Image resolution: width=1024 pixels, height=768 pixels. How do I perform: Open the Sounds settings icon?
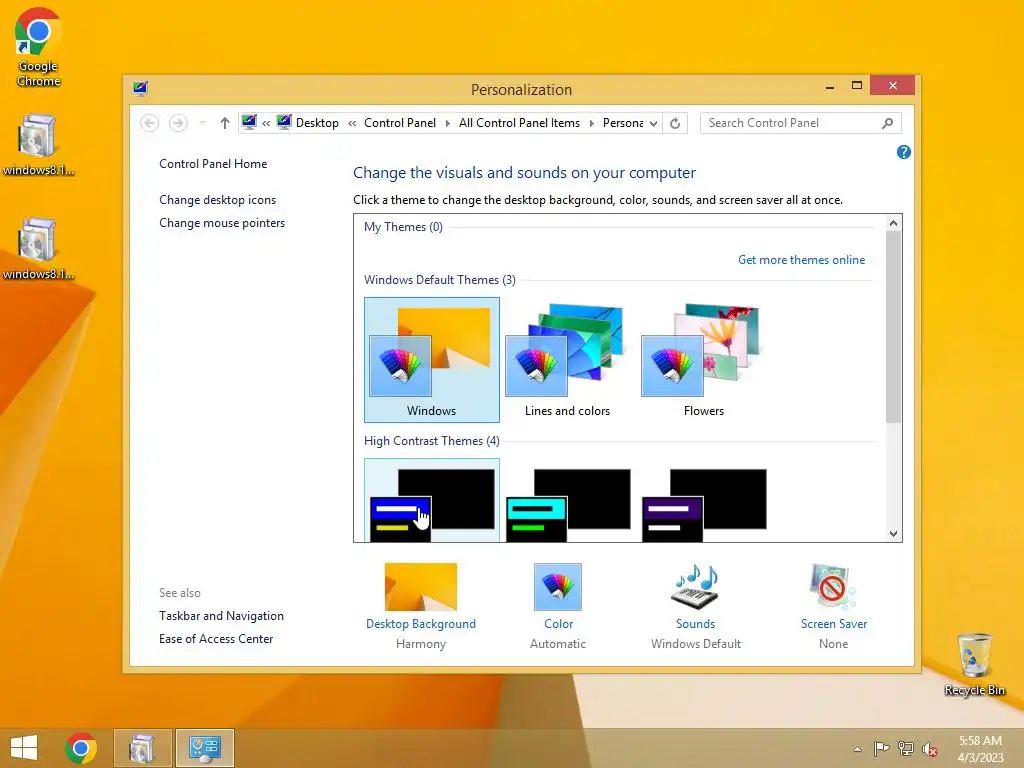pyautogui.click(x=696, y=586)
